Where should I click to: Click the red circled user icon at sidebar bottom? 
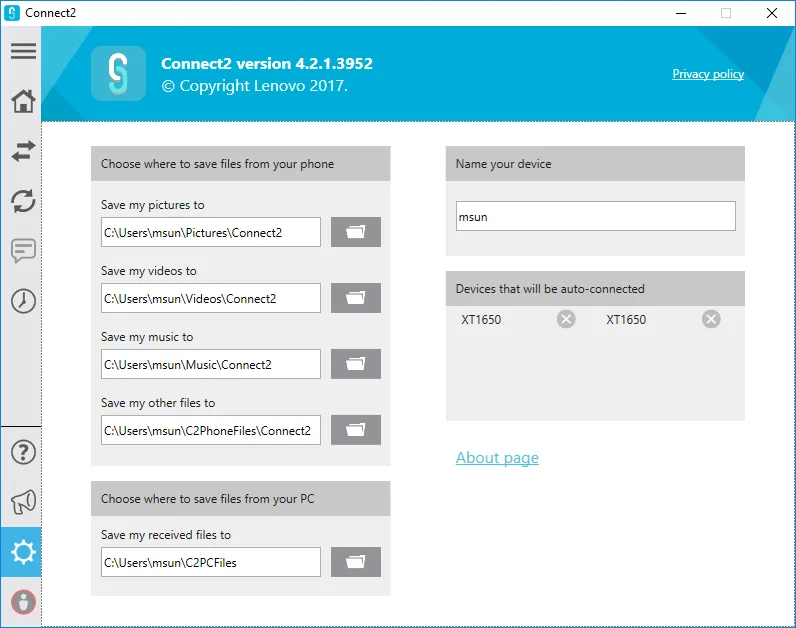coord(23,602)
